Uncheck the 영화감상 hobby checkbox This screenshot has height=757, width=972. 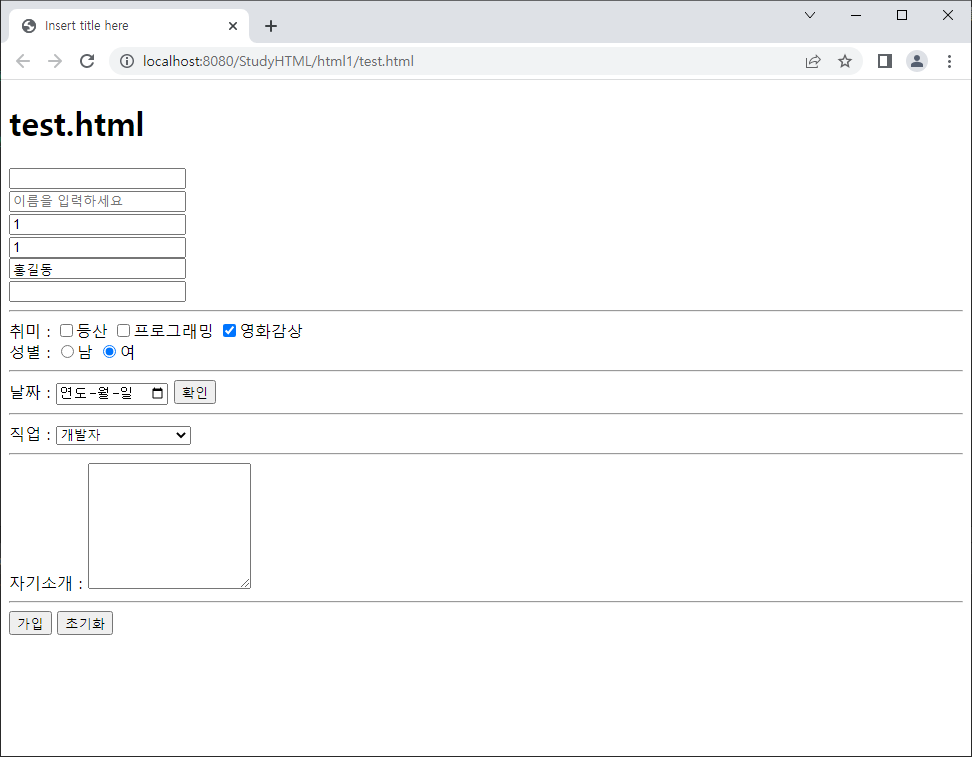[x=229, y=330]
